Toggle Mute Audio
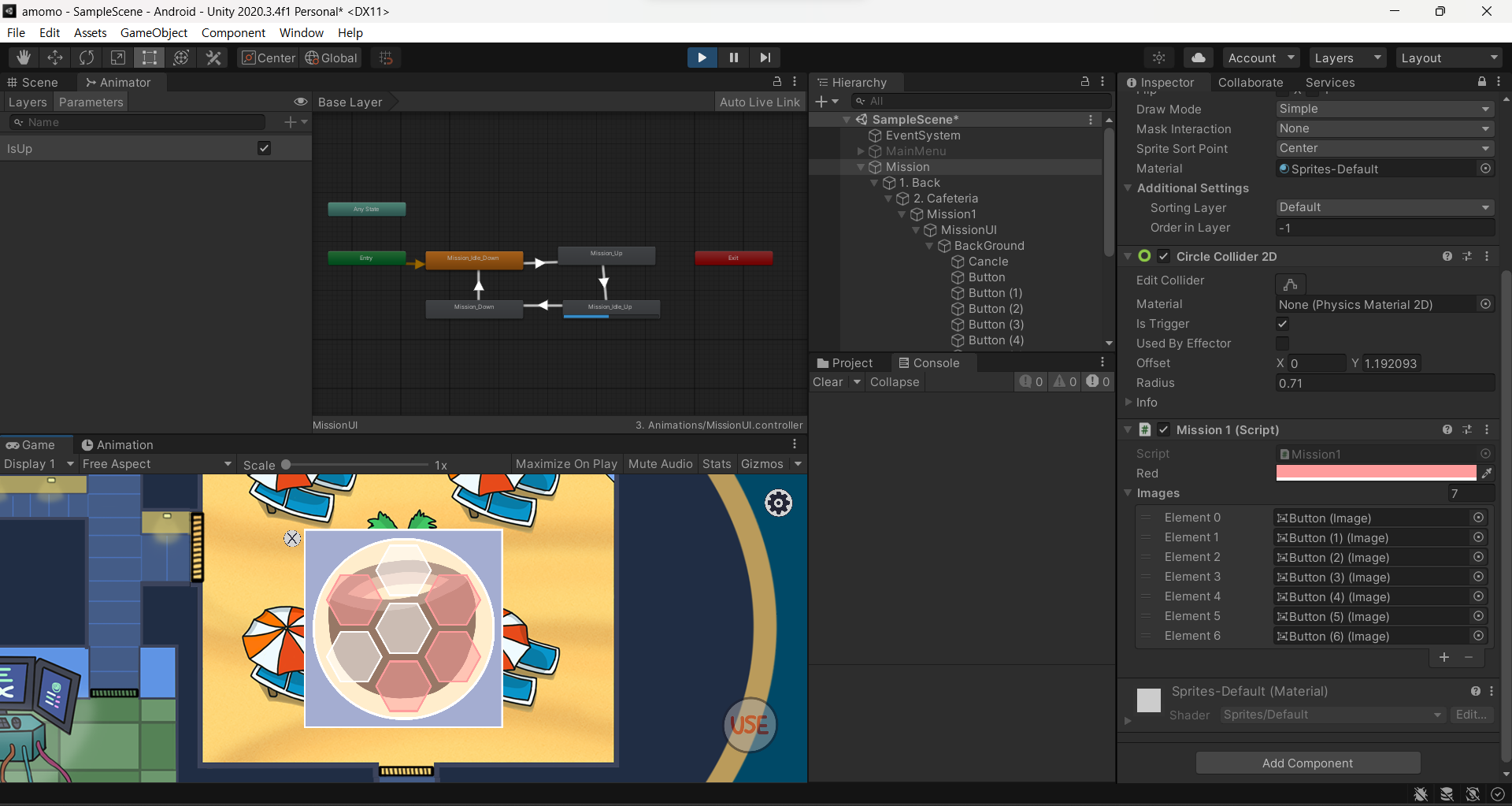Screen dimensions: 1512x806 point(660,464)
